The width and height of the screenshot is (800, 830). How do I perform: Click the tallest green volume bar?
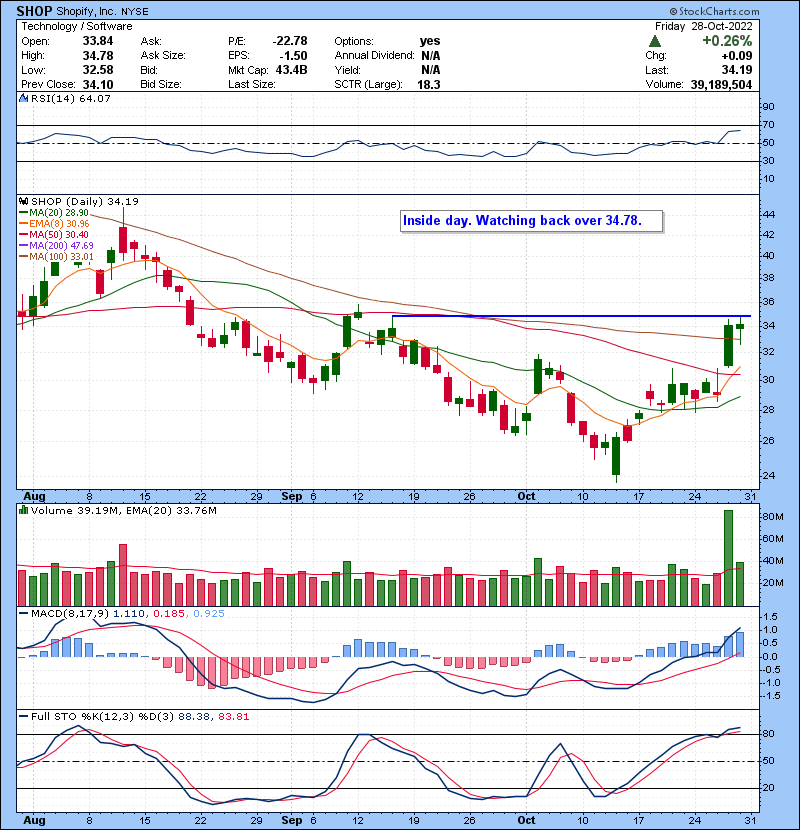(x=728, y=558)
